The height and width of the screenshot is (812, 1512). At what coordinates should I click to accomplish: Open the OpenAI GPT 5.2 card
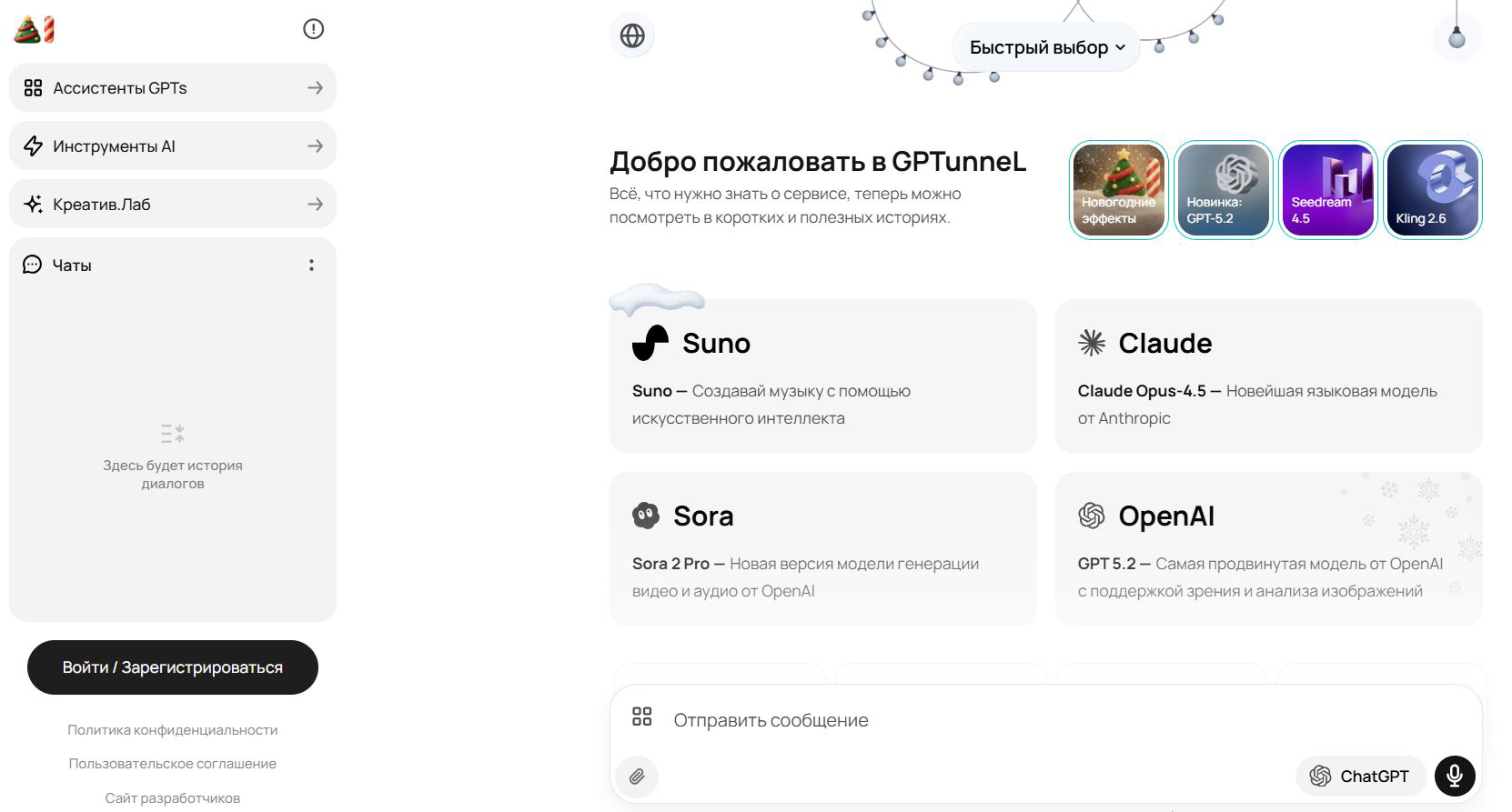click(x=1269, y=549)
